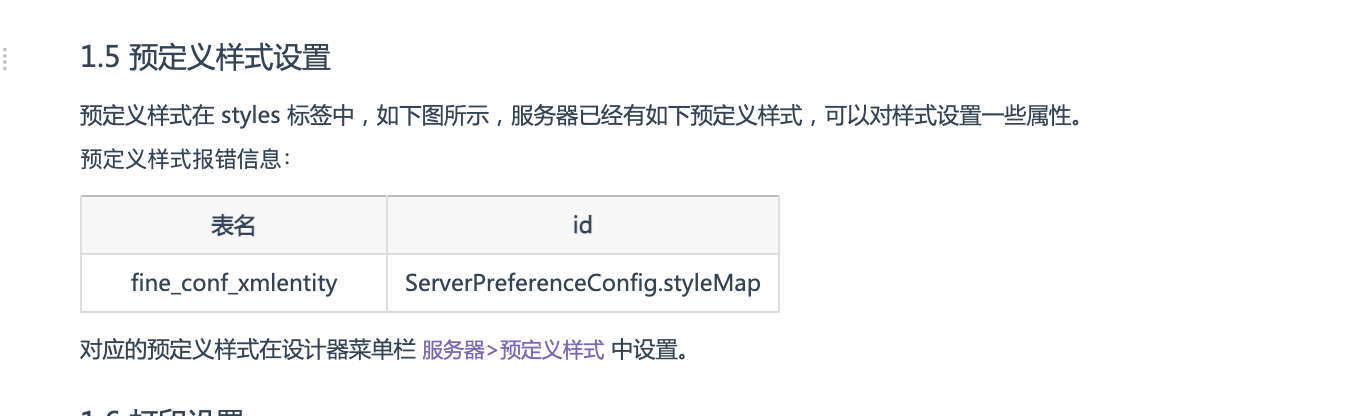Click the dotted drag handle at left edge

point(5,58)
